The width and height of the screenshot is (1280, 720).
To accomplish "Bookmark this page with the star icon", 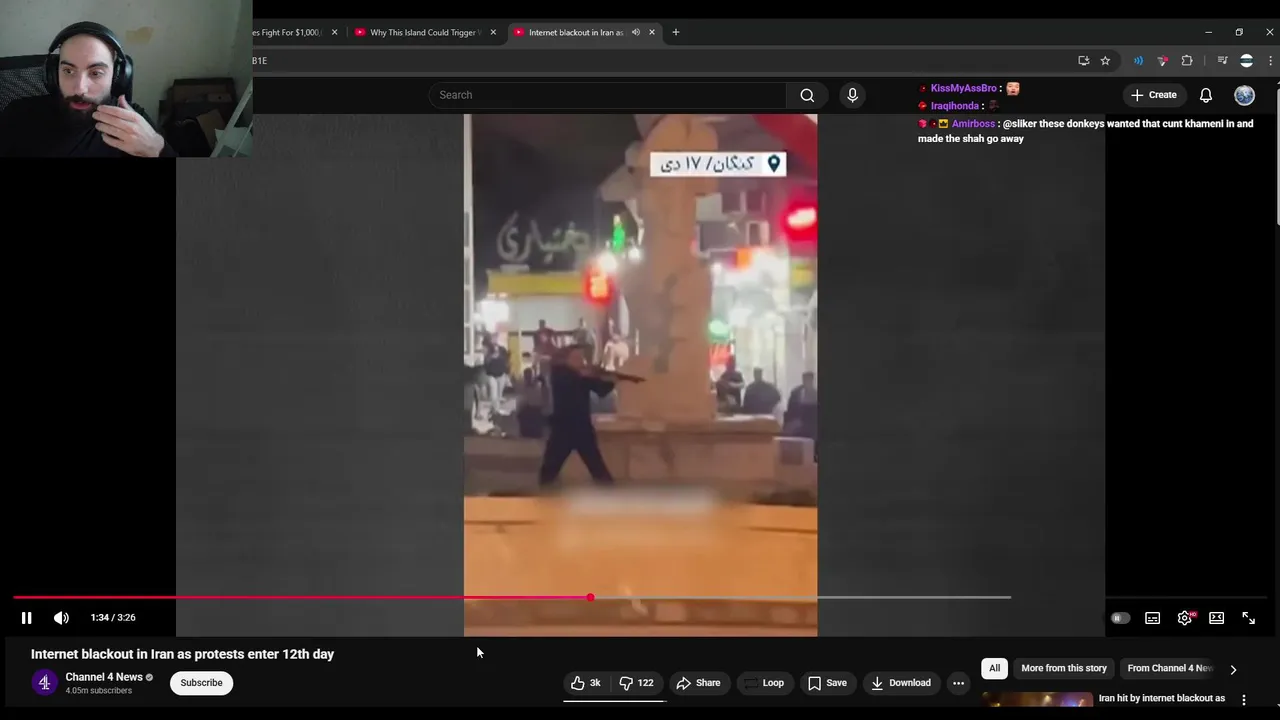I will [x=1105, y=61].
